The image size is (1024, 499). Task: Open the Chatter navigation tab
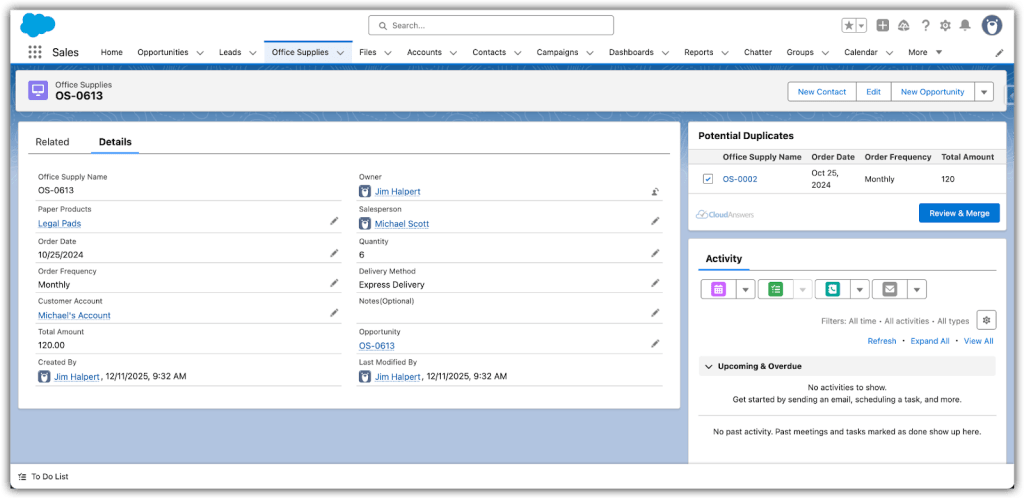tap(757, 52)
